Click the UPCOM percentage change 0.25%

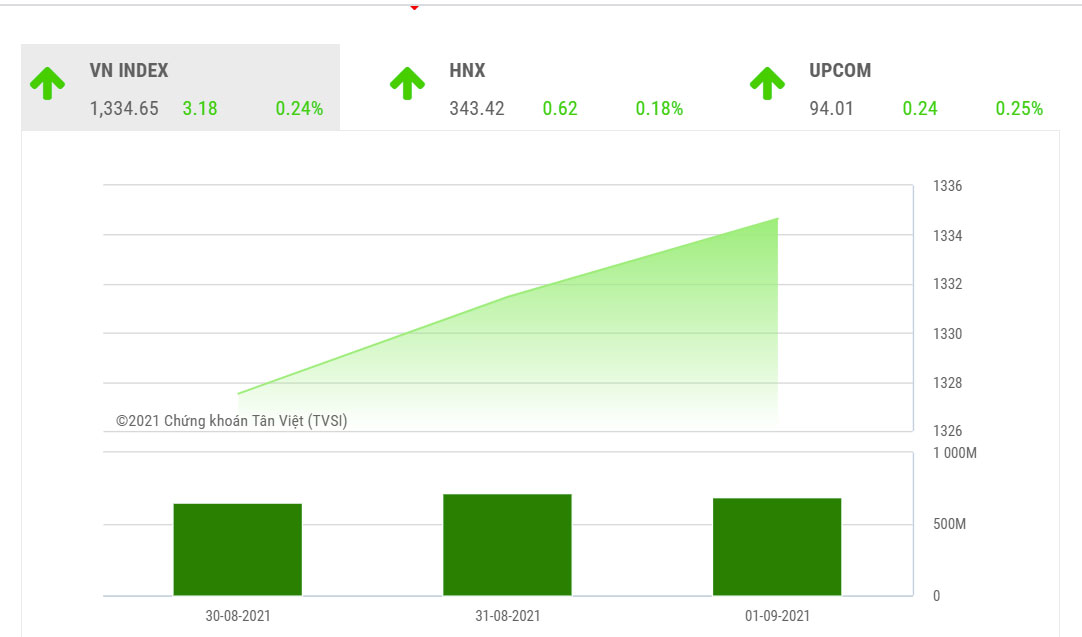pyautogui.click(x=1019, y=109)
